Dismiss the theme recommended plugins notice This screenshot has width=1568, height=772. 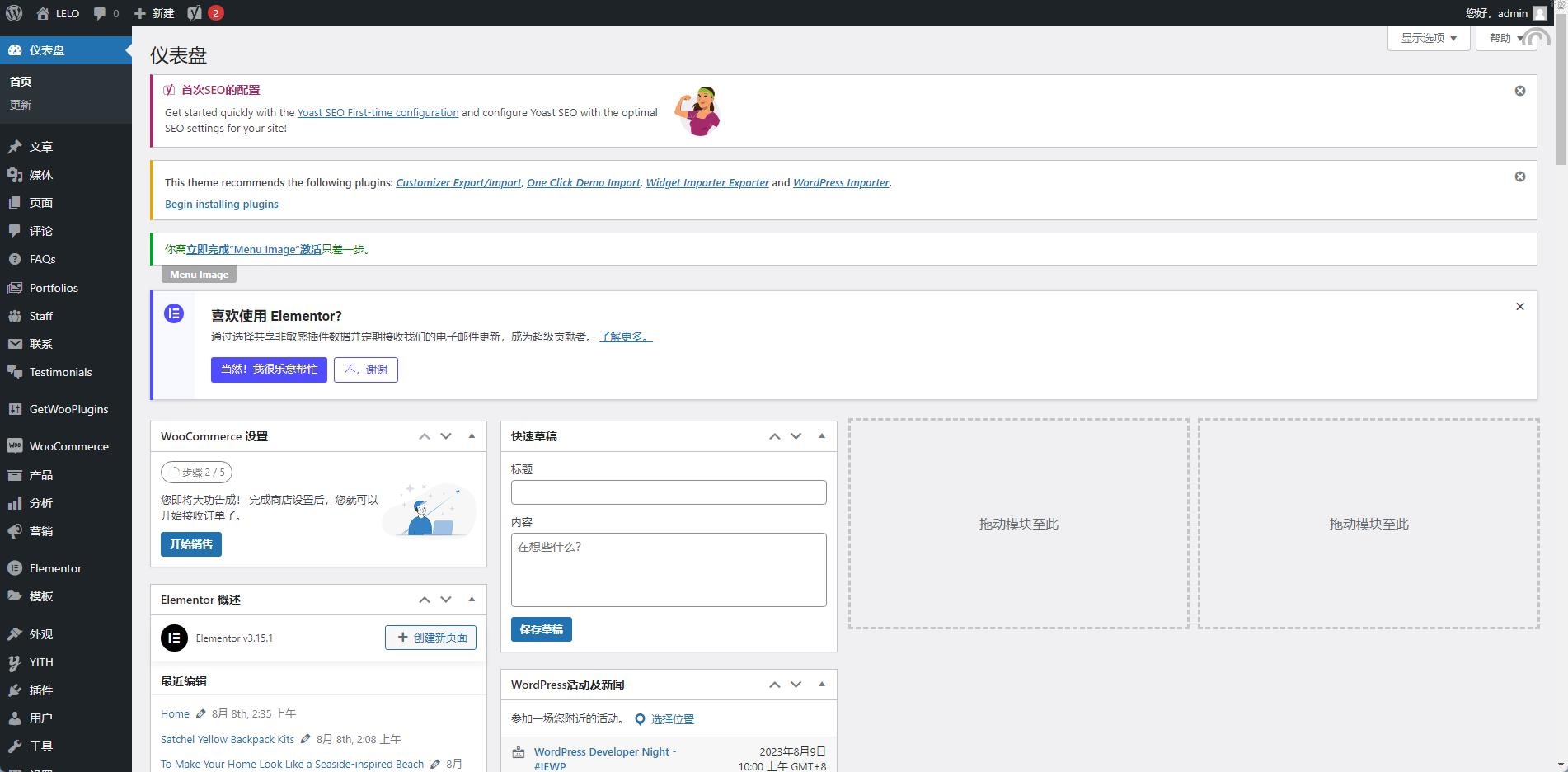[x=1519, y=177]
